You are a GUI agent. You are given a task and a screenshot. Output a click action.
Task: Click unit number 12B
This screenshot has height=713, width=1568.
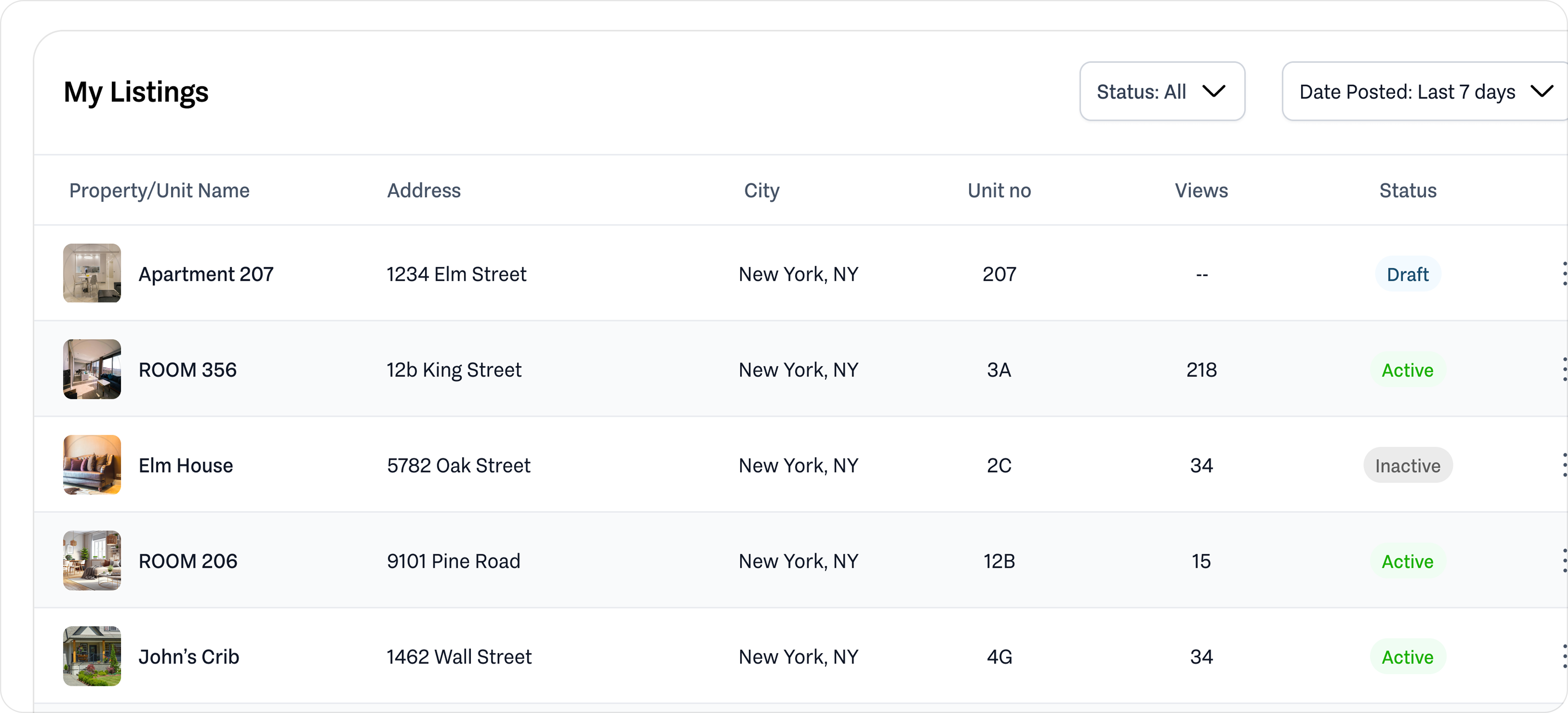click(1000, 561)
